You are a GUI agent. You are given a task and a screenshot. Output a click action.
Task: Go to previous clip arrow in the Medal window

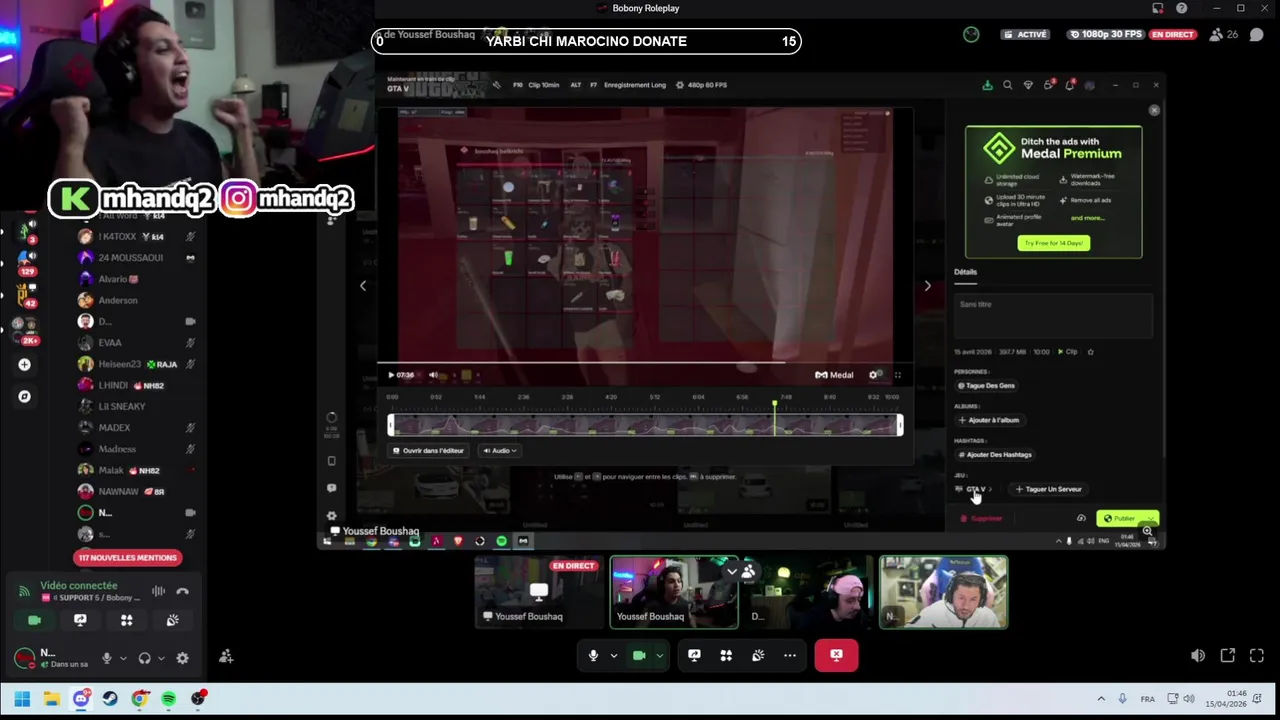[363, 286]
